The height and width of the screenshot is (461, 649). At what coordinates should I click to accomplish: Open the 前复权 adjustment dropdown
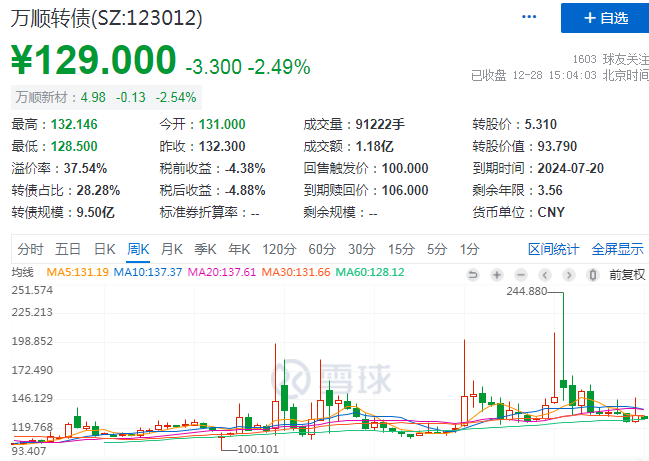(627, 275)
